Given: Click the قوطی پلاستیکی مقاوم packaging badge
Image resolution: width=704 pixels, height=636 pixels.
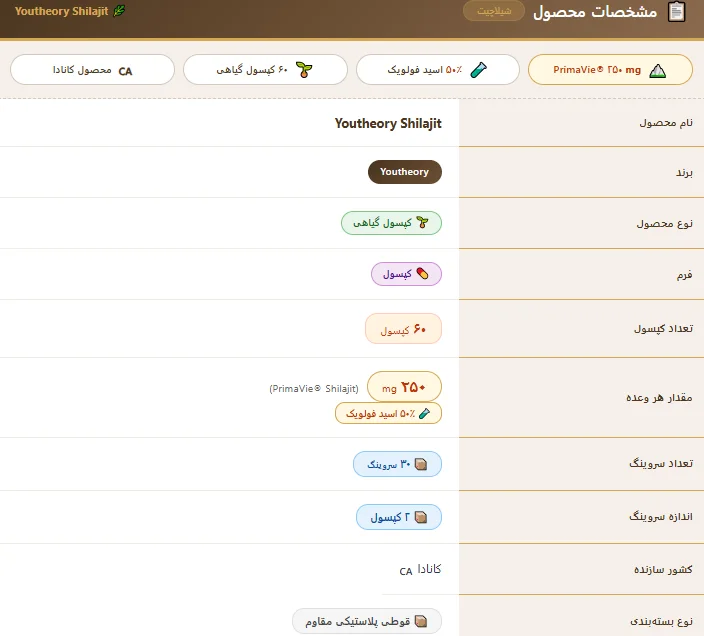Looking at the screenshot, I should [367, 621].
